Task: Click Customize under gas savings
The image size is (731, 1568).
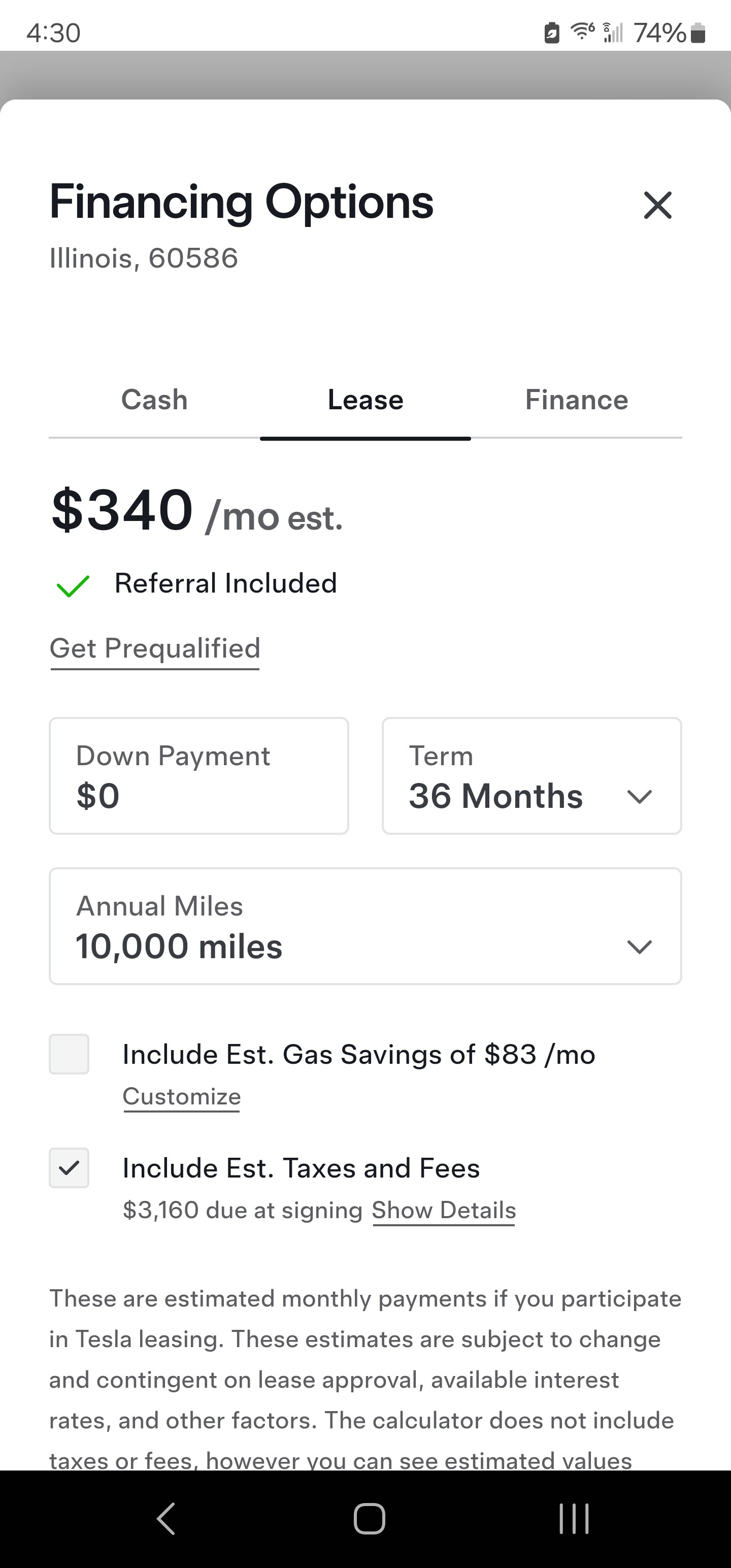Action: click(x=182, y=1096)
